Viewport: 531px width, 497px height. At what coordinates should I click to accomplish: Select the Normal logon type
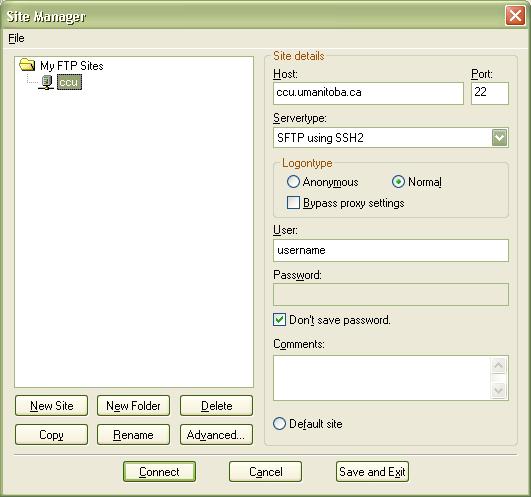point(398,182)
